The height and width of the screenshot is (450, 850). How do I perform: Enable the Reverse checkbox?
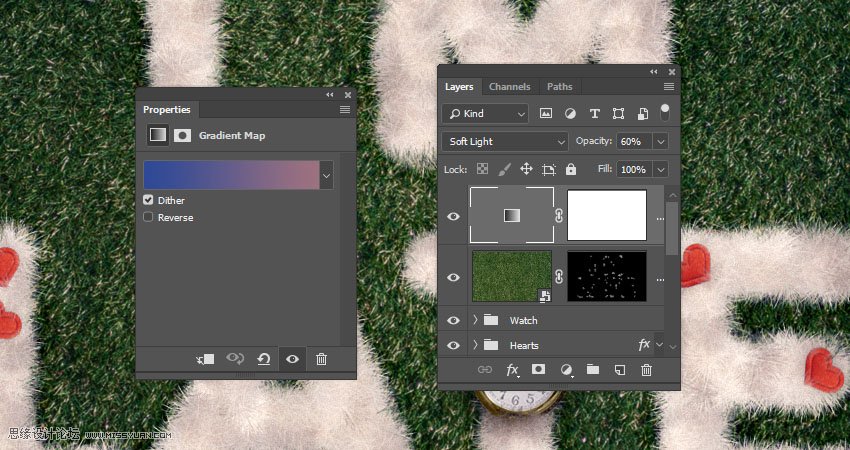pyautogui.click(x=149, y=217)
